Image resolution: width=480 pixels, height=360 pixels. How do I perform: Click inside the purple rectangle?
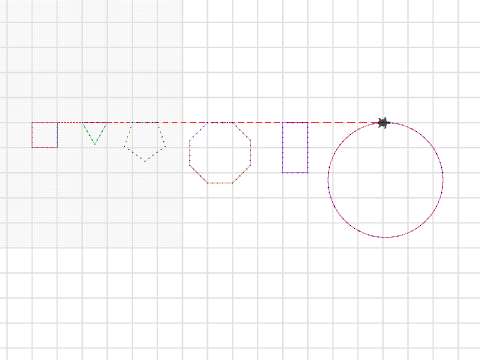click(x=295, y=147)
